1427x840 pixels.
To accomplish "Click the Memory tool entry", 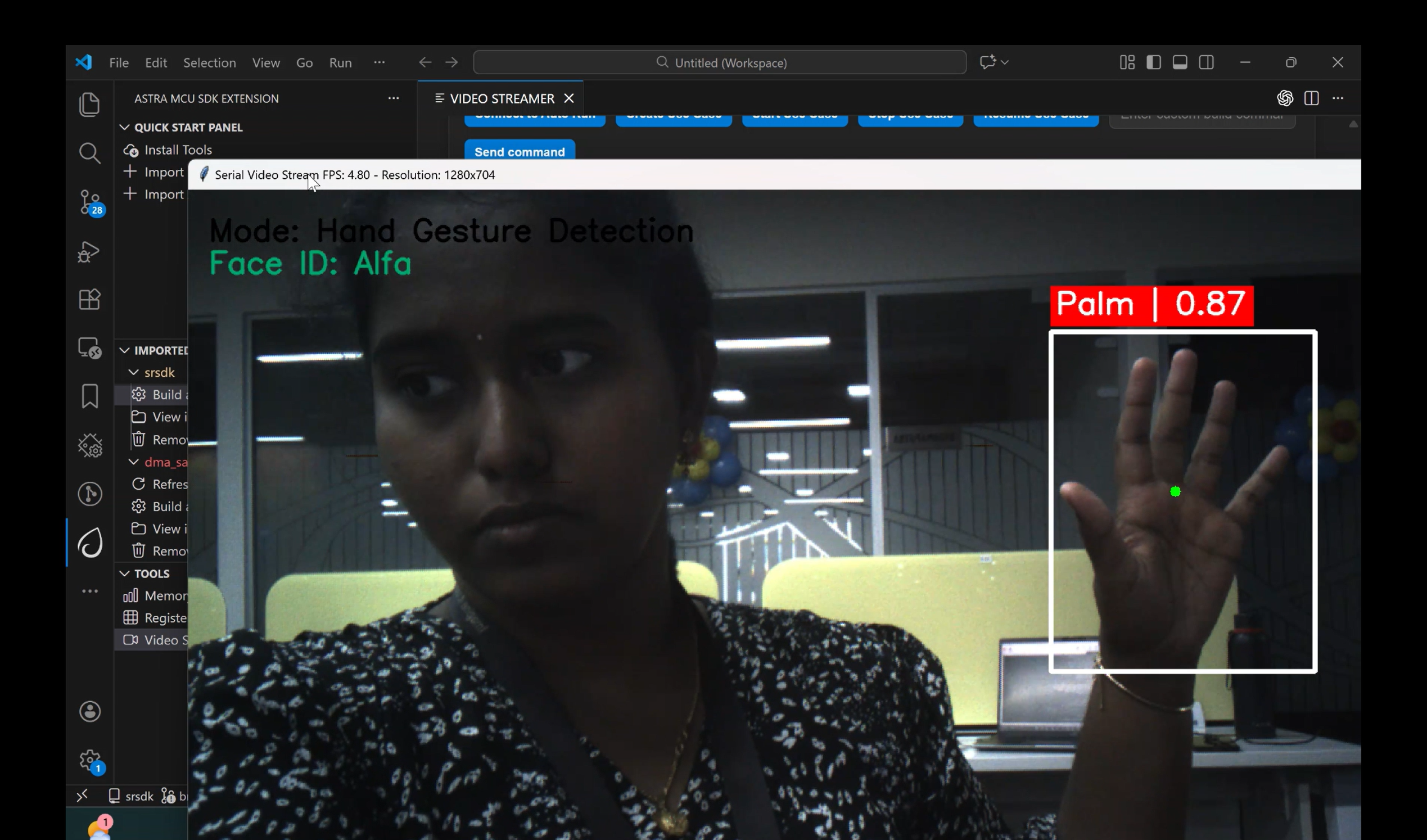I will (x=155, y=595).
